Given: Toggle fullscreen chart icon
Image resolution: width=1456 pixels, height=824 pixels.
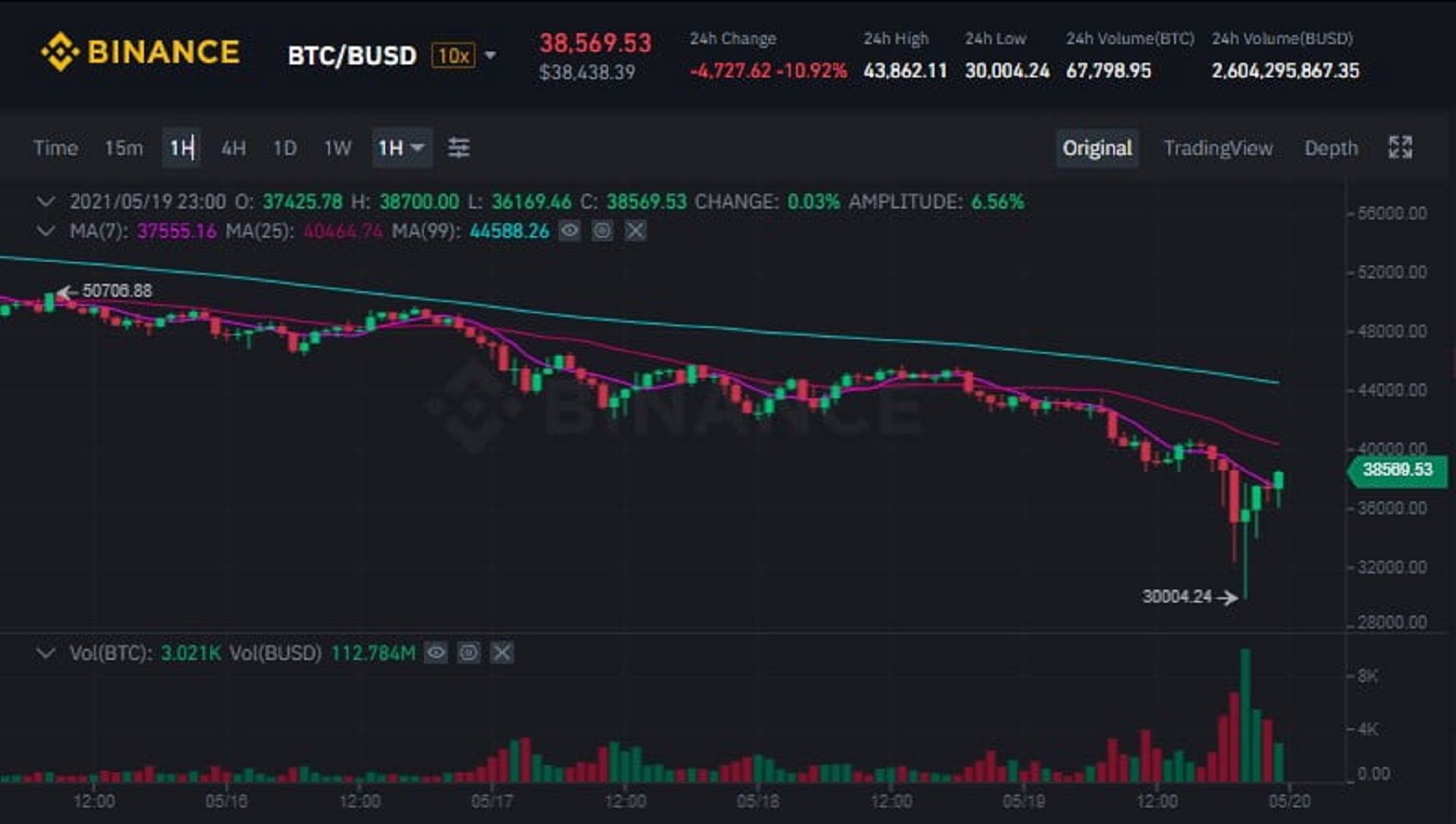Looking at the screenshot, I should point(1400,147).
